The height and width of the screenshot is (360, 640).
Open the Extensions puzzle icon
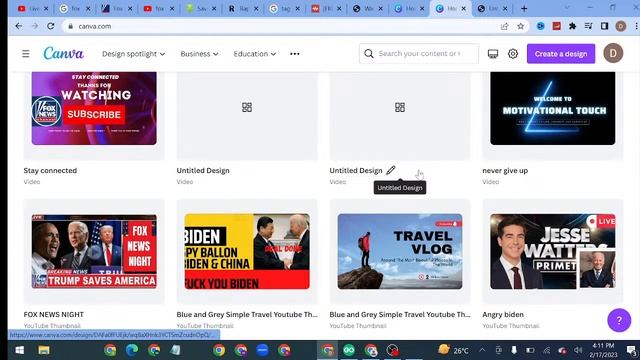(x=572, y=26)
